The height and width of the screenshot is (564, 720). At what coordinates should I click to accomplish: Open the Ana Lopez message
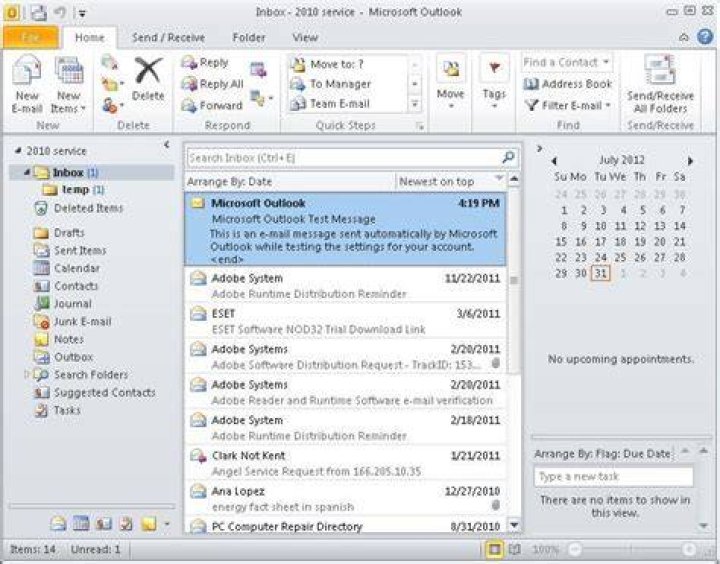click(345, 499)
